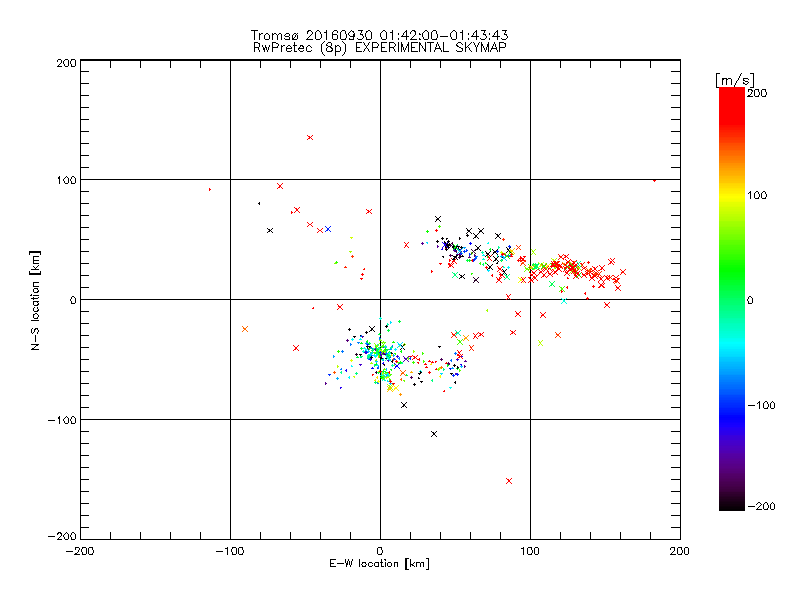Select the 'E-W location [km]' axis label

click(x=379, y=564)
